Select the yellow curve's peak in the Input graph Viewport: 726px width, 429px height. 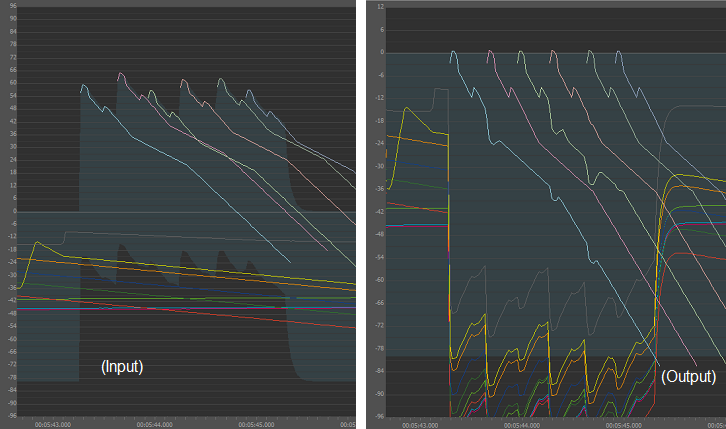tap(38, 243)
